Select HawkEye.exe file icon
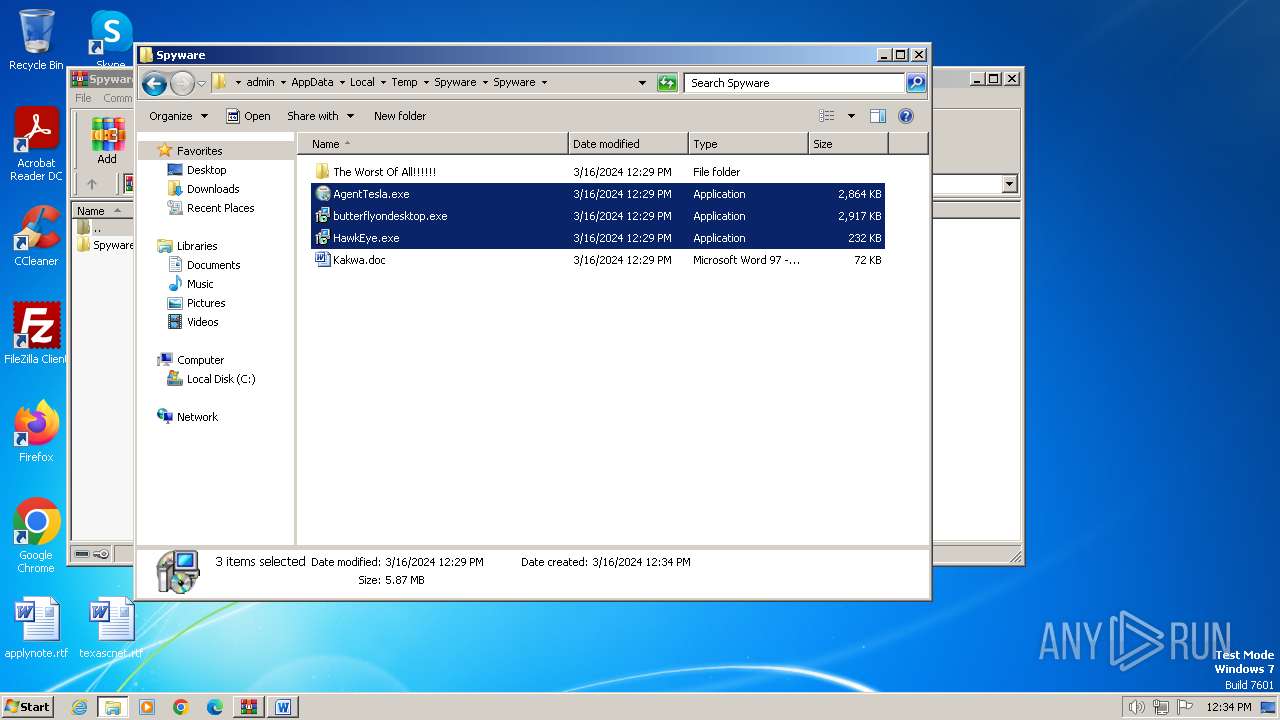Image resolution: width=1280 pixels, height=720 pixels. (322, 238)
